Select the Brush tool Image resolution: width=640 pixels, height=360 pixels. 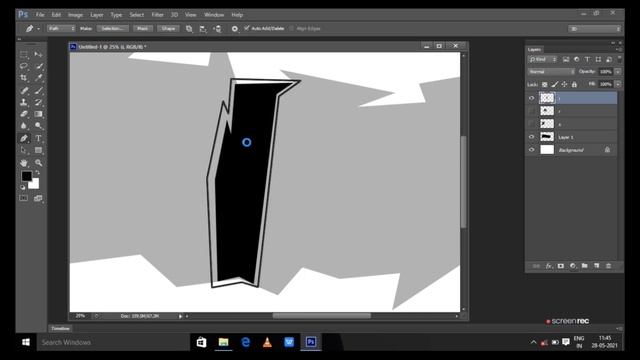point(38,90)
